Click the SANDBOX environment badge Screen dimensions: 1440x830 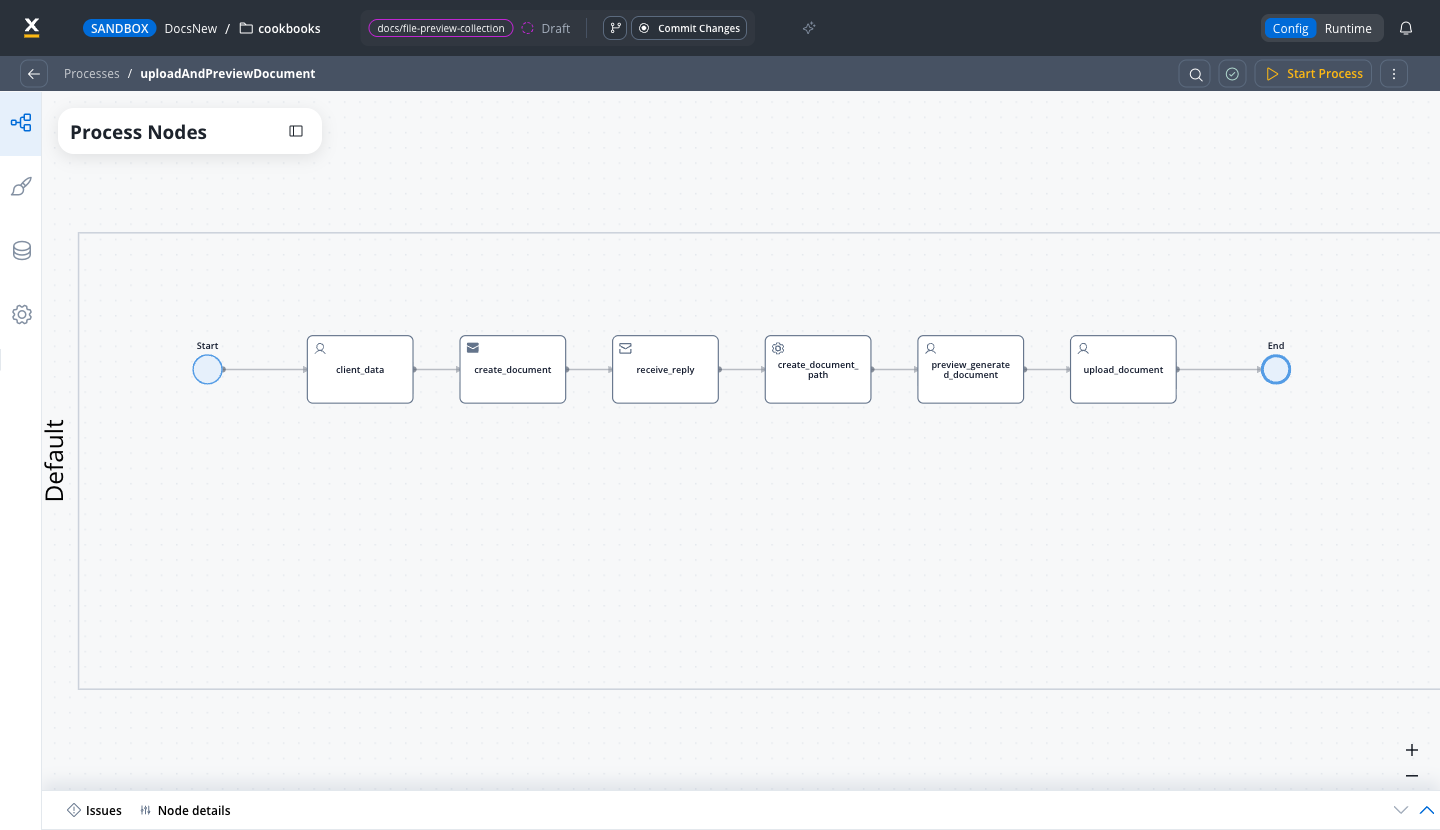click(119, 28)
